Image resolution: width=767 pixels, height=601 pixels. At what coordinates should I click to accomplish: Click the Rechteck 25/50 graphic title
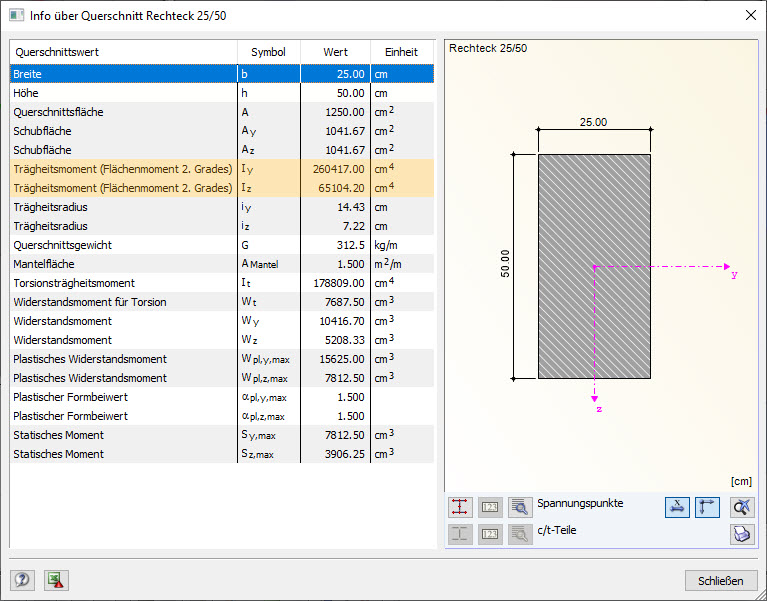tap(488, 48)
